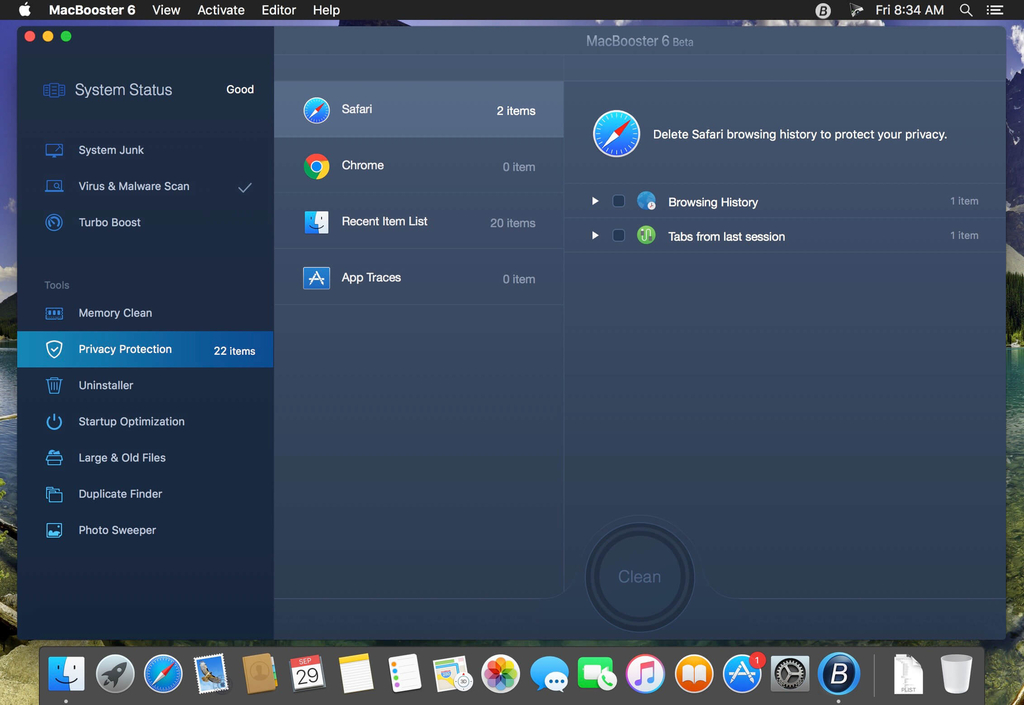Image resolution: width=1024 pixels, height=705 pixels.
Task: Select the Uninstaller trash icon
Action: tap(55, 385)
